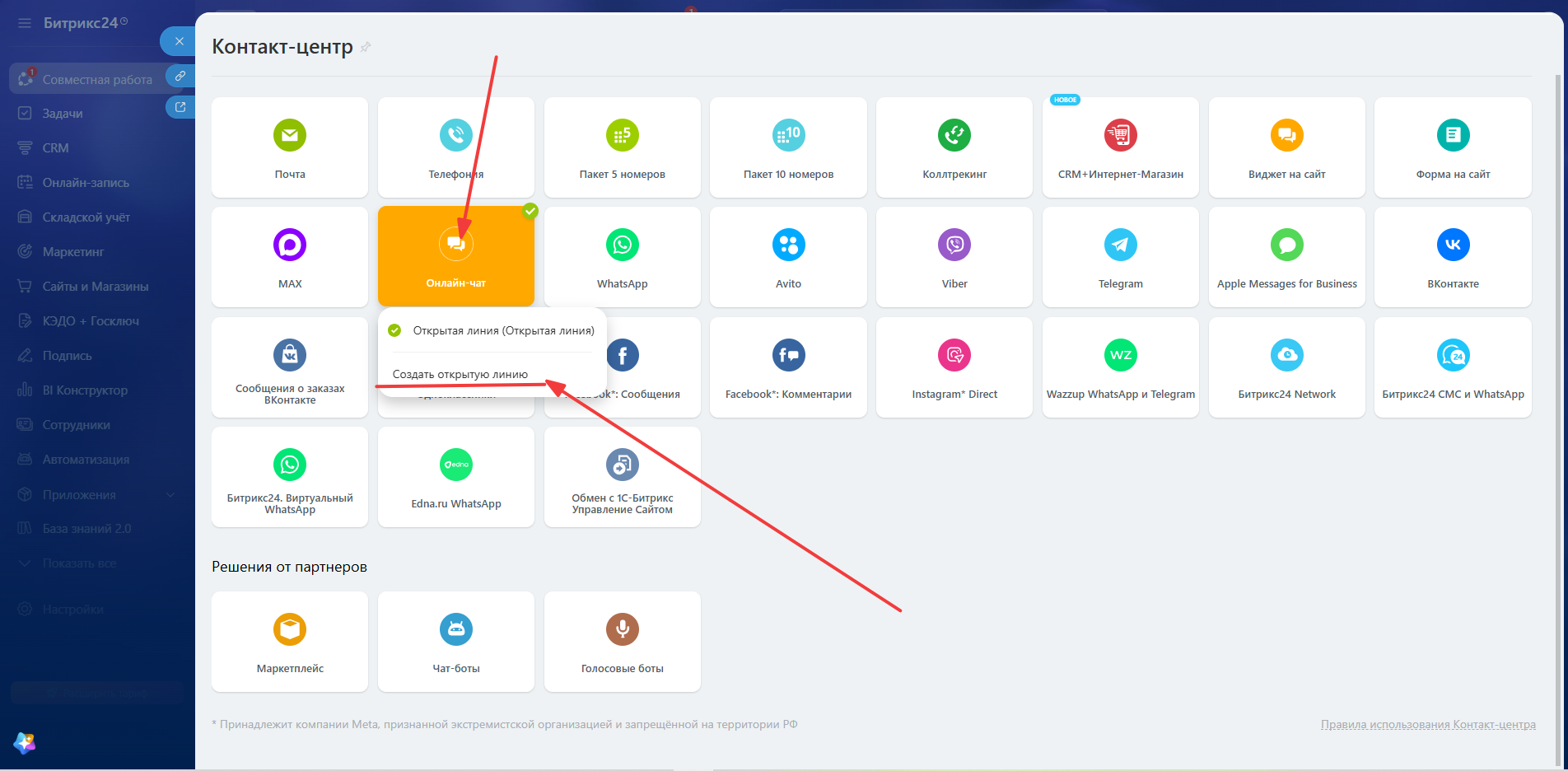Open Сообщения о заказах ВКонтакте icon
Screen dimensions: 1568x771
(290, 355)
